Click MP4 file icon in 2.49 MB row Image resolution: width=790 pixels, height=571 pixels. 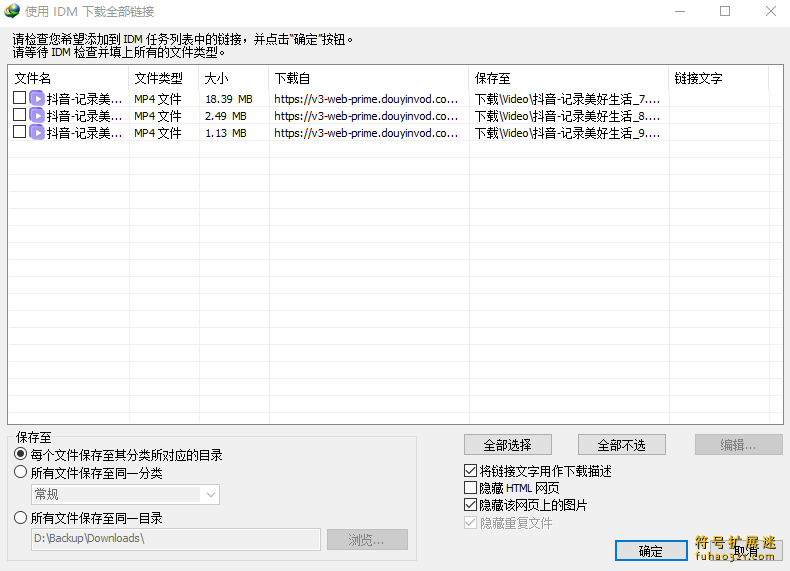(37, 115)
